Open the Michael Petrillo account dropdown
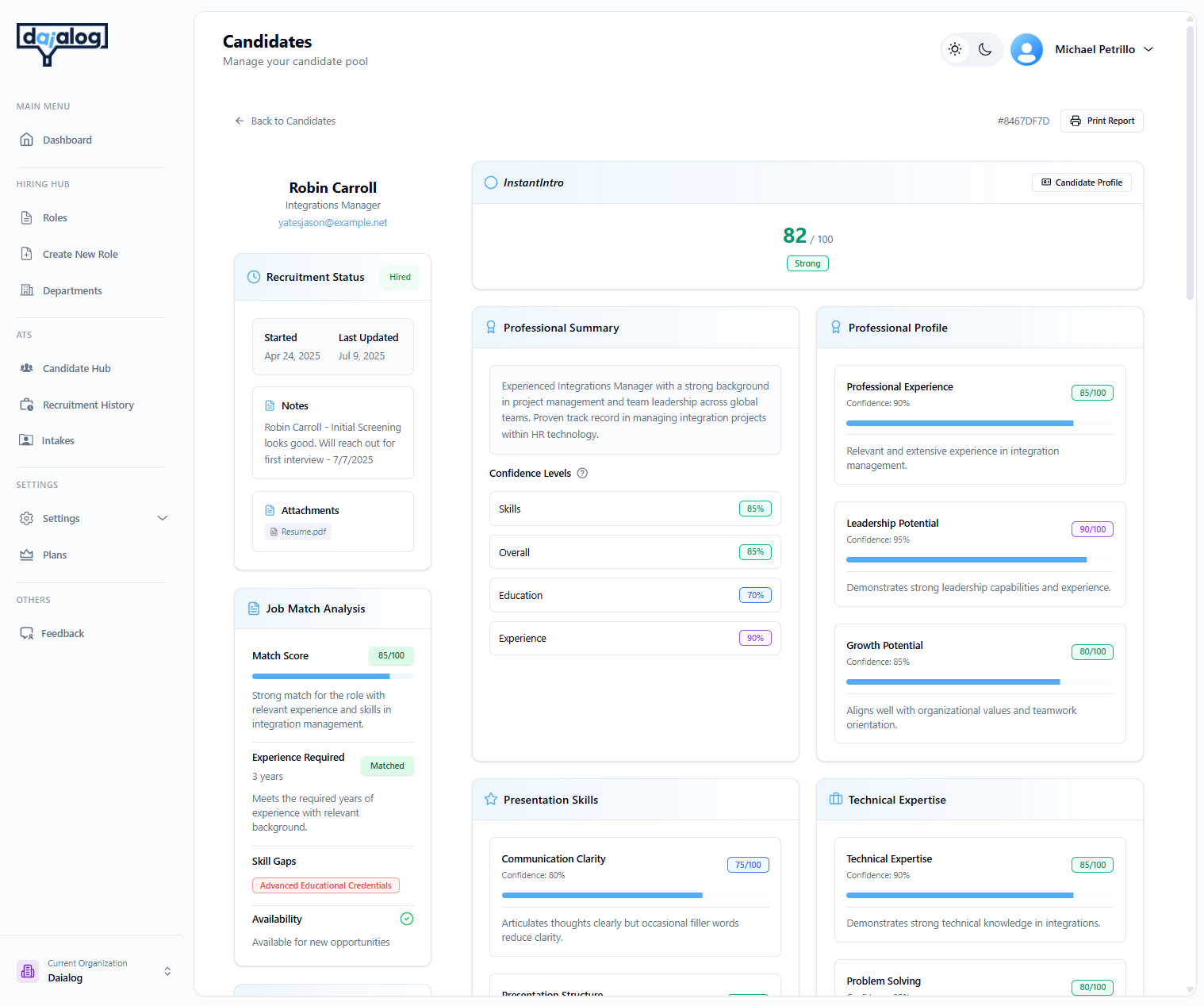The width and height of the screenshot is (1204, 1006). pyautogui.click(x=1148, y=49)
